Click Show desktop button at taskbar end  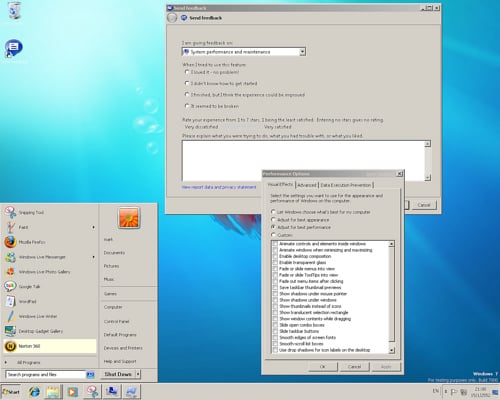495,392
